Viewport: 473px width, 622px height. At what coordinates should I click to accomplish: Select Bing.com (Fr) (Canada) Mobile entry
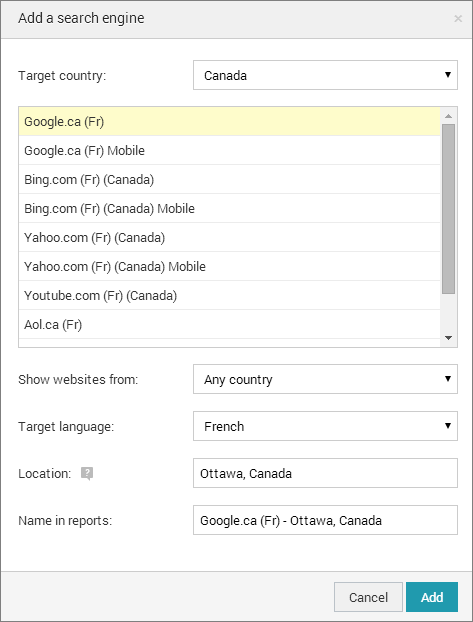click(229, 208)
